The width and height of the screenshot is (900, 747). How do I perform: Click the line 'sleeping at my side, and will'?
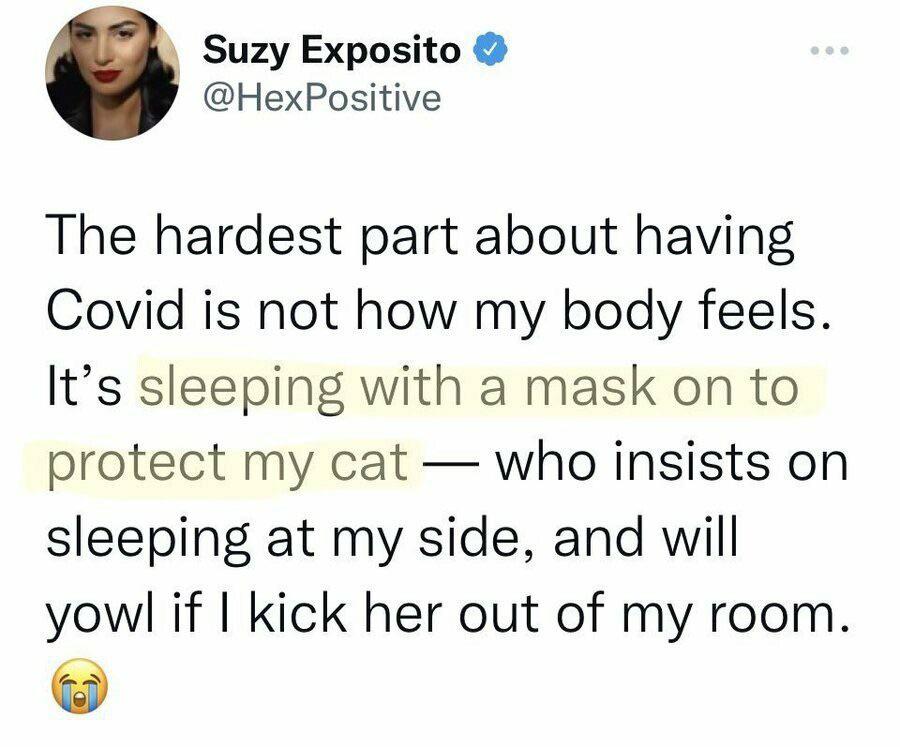[x=391, y=539]
